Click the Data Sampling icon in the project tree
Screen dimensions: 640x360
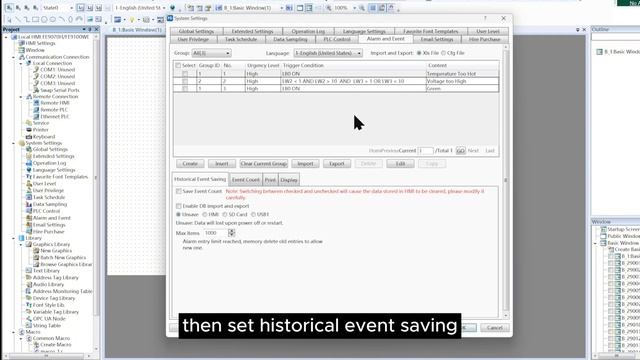click(29, 204)
